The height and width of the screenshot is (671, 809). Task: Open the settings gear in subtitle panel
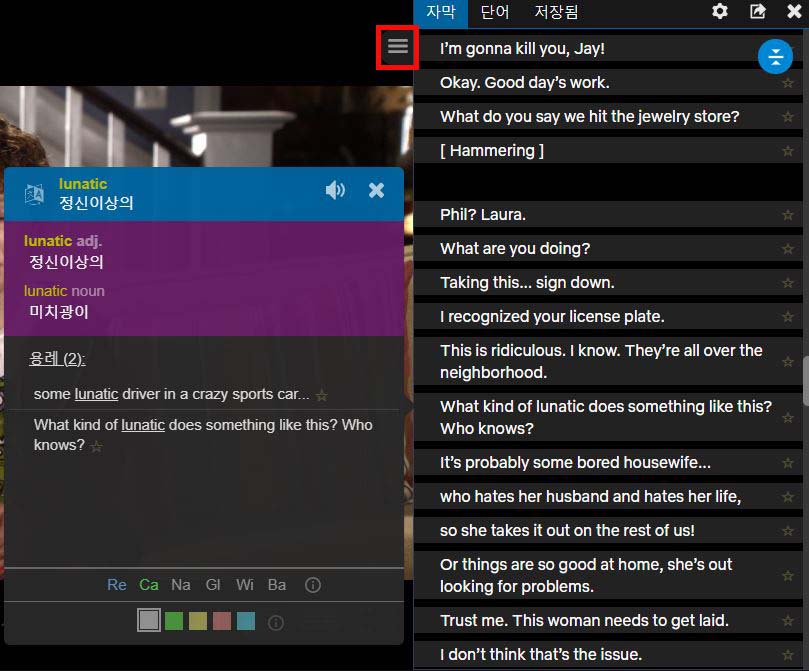720,11
